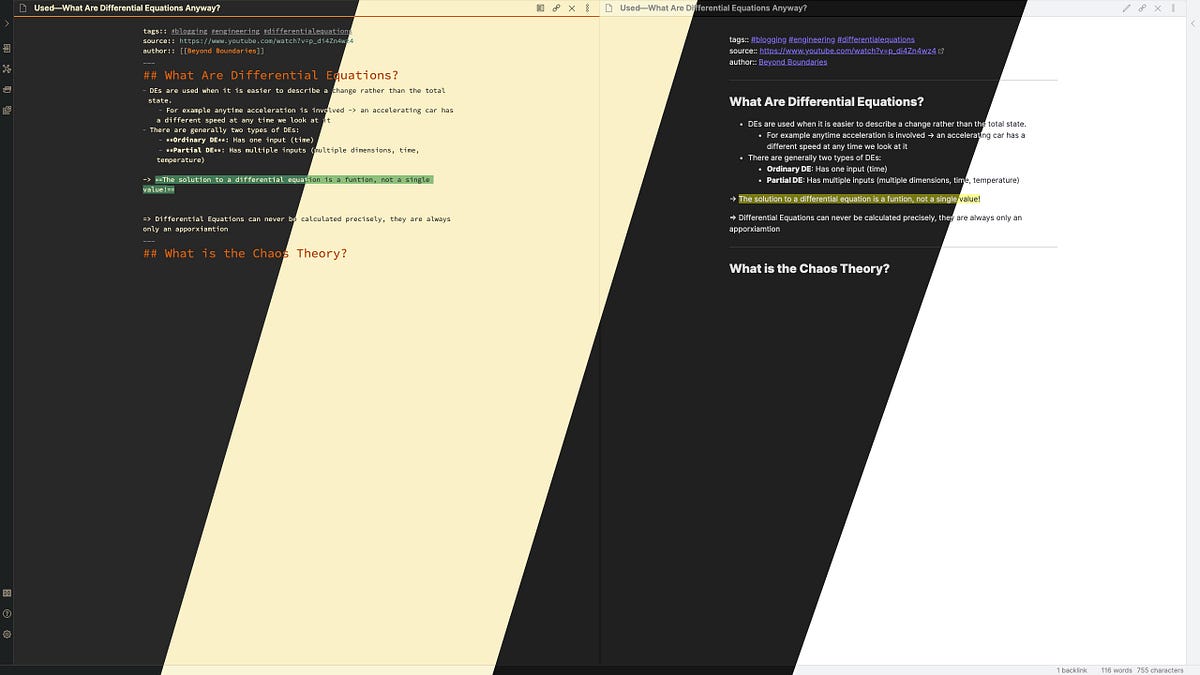Open Help via the question mark icon
1200x675 pixels.
point(6,612)
